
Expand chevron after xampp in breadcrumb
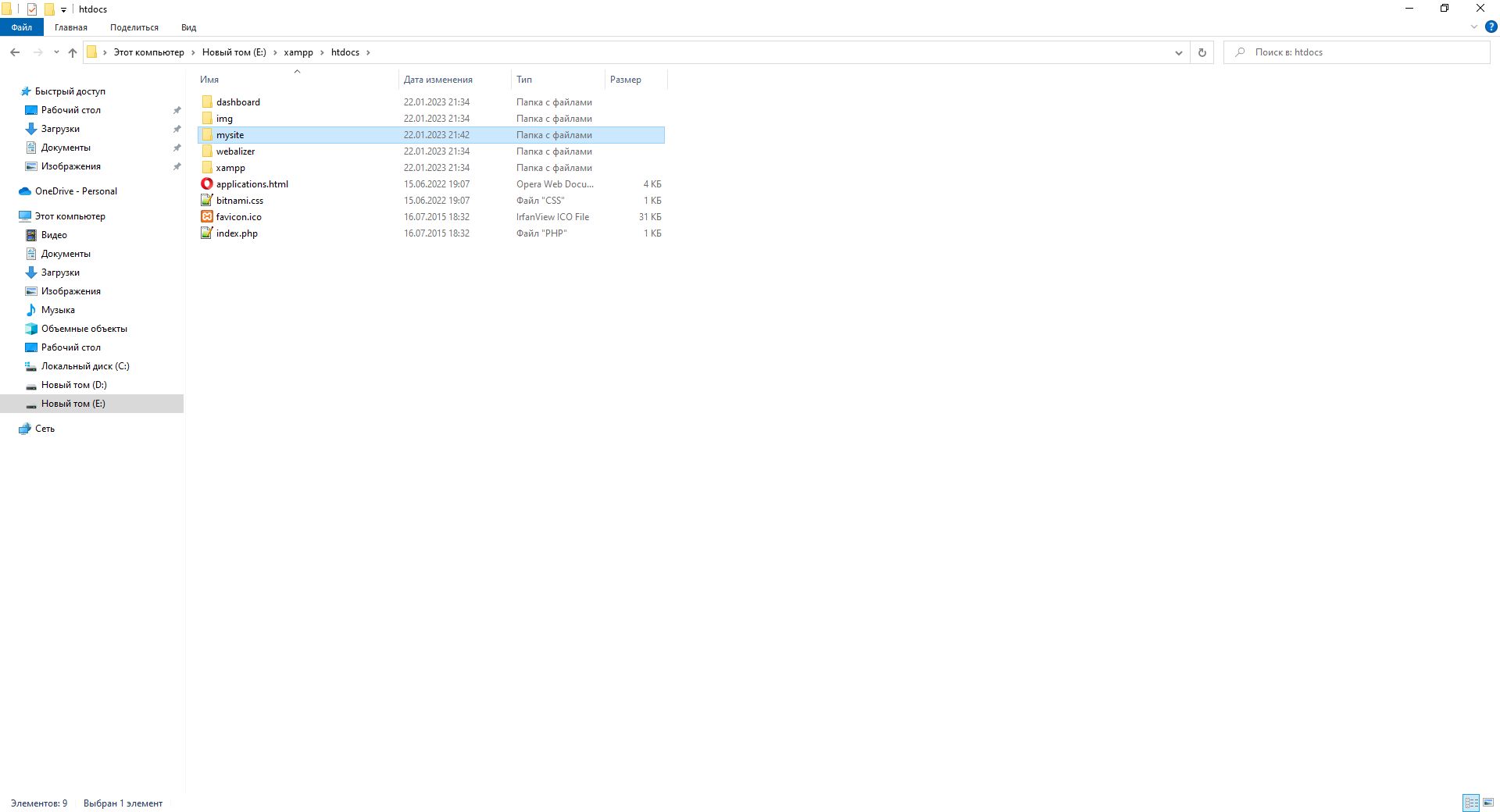click(x=322, y=52)
